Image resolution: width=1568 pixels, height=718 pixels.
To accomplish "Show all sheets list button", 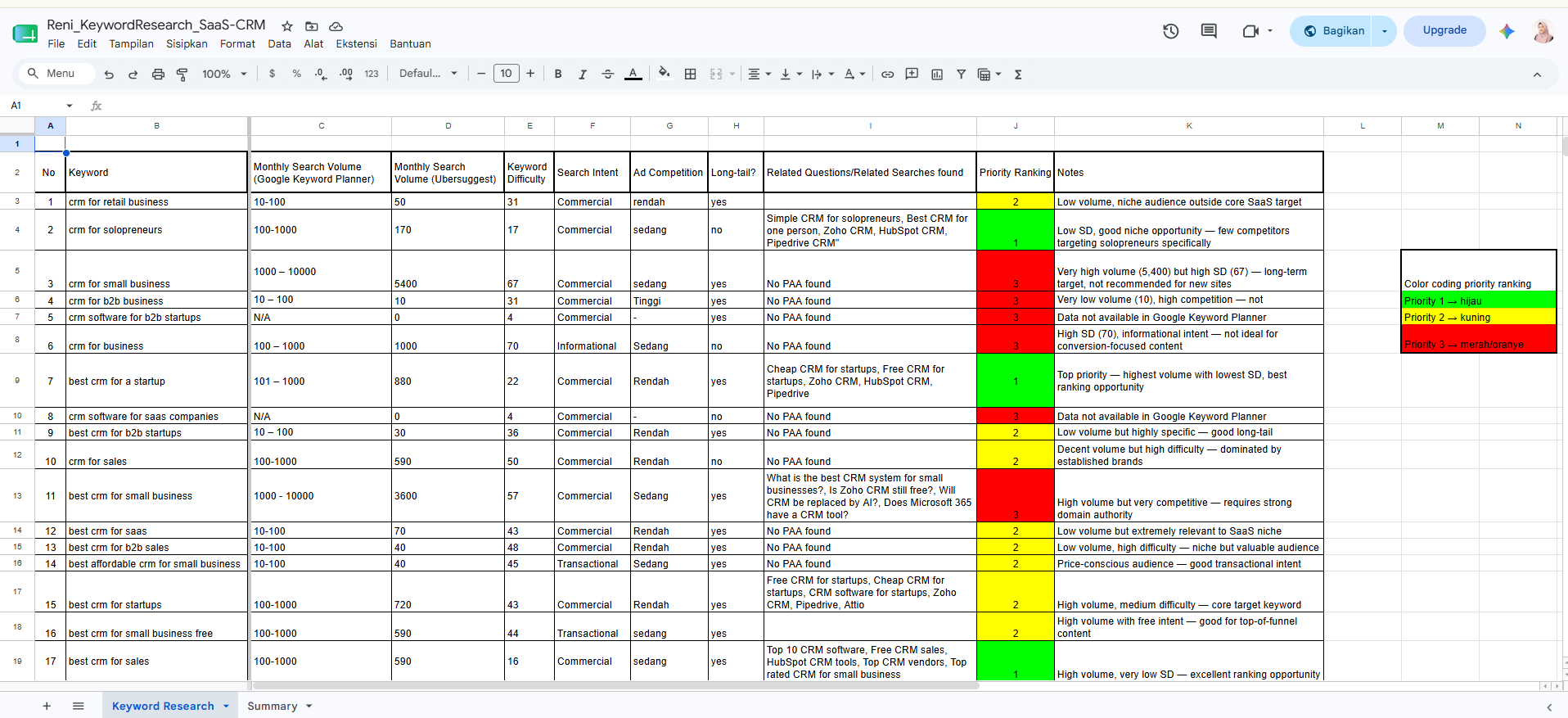I will [78, 706].
